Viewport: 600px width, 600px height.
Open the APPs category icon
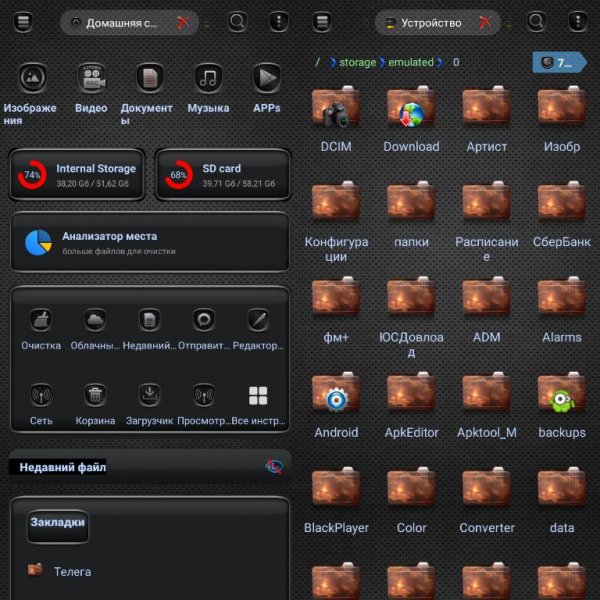pyautogui.click(x=267, y=78)
